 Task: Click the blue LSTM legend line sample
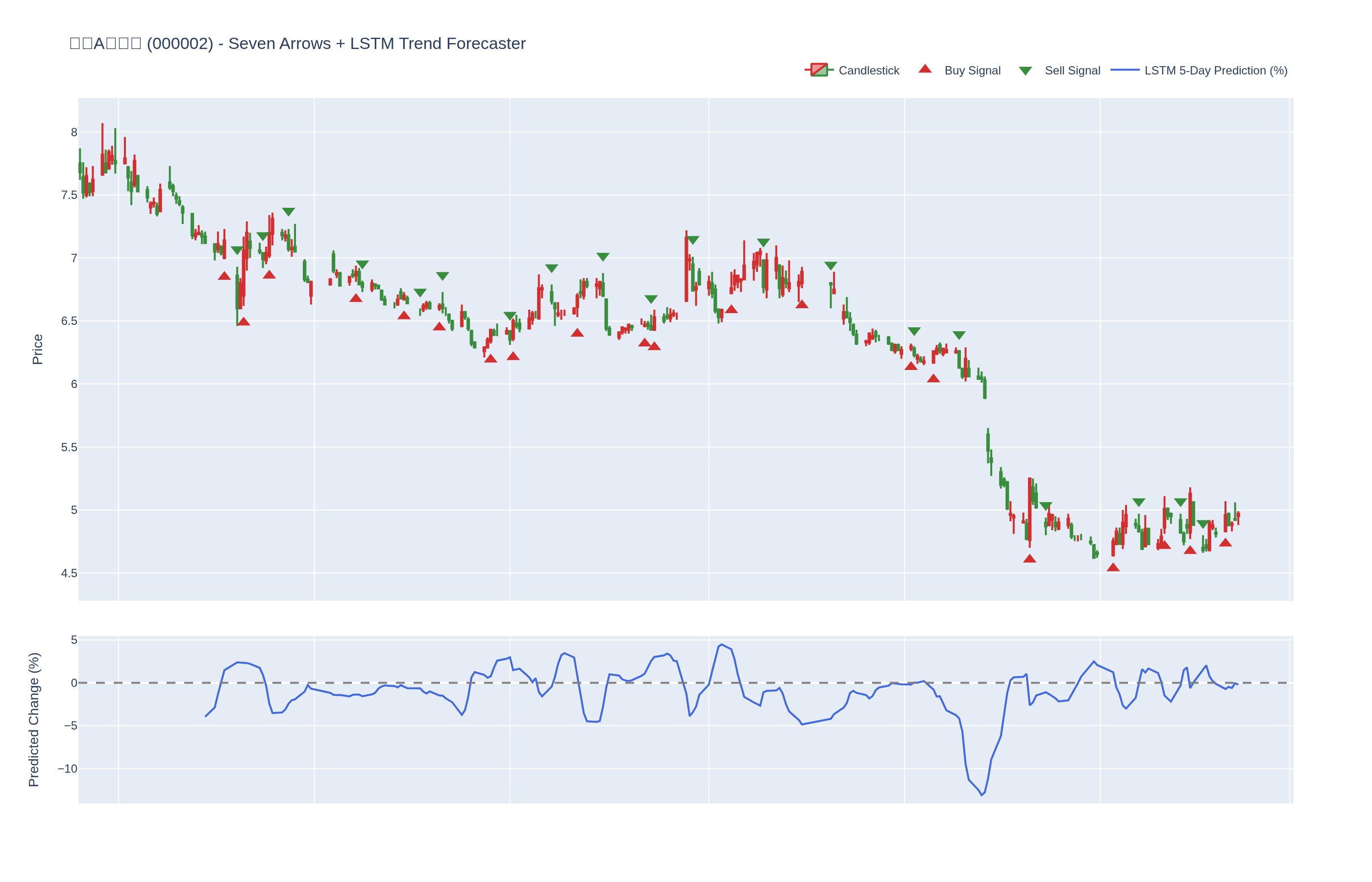1125,70
